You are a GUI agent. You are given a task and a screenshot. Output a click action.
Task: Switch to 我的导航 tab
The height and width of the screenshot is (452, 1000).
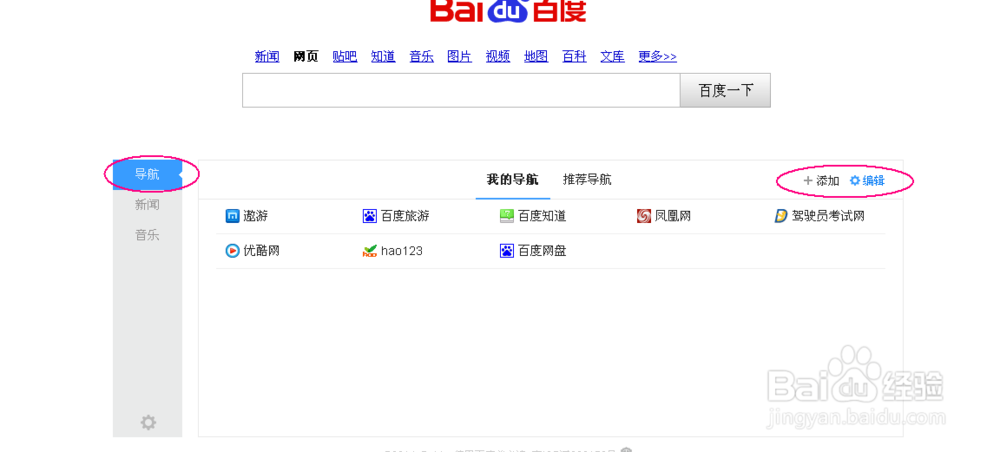[513, 180]
